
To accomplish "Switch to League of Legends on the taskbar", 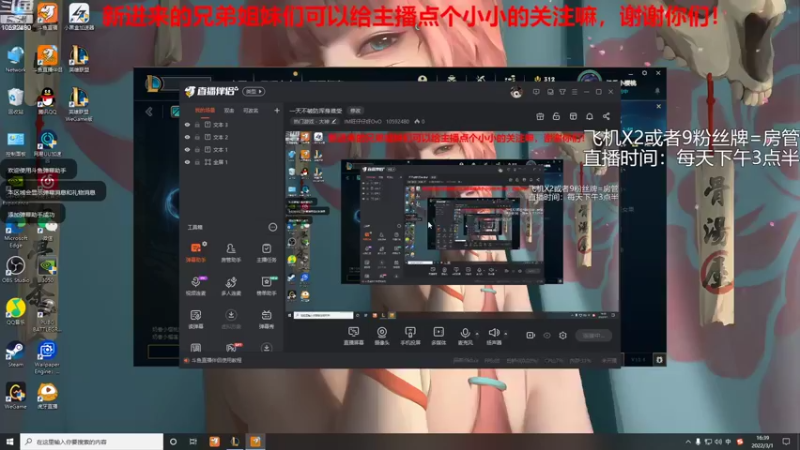I will pyautogui.click(x=235, y=441).
